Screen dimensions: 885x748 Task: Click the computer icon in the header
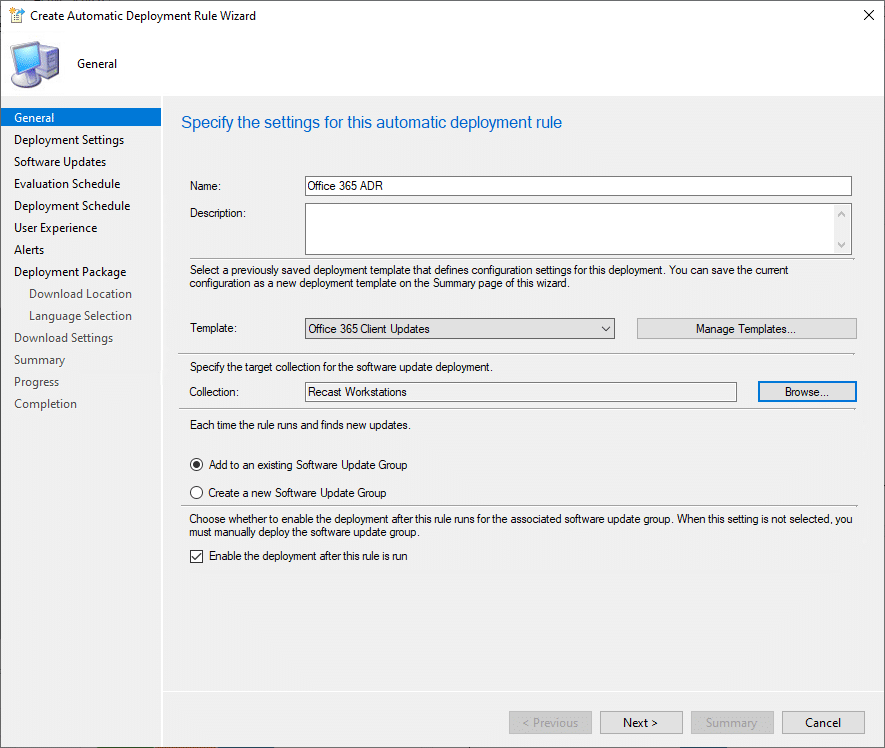pyautogui.click(x=35, y=65)
